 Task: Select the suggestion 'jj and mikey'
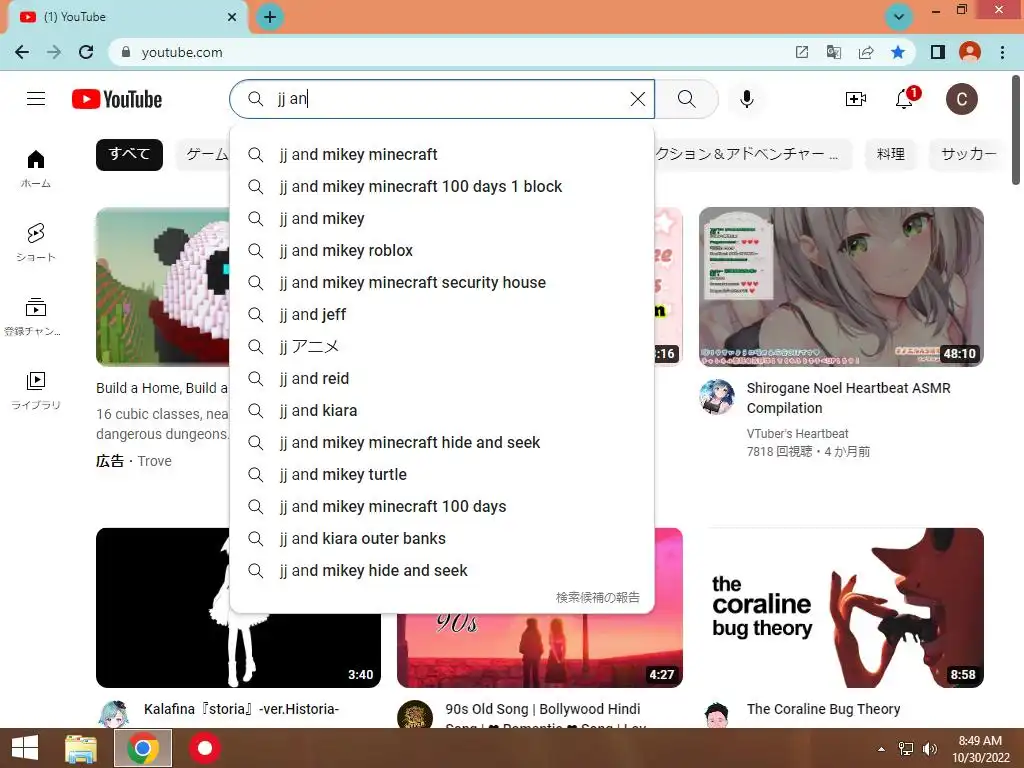pos(442,218)
